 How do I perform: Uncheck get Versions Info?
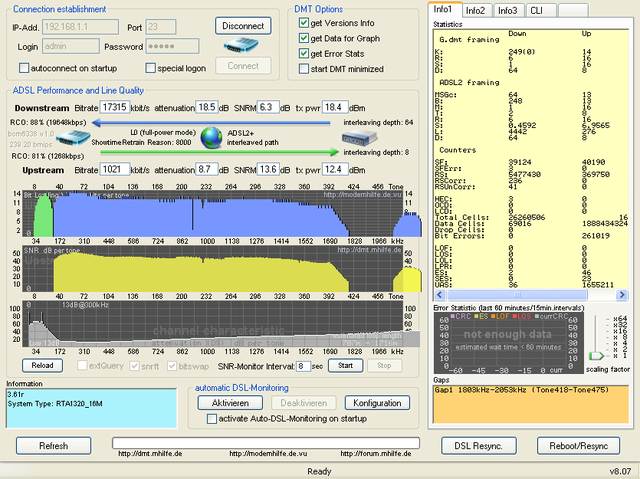304,23
